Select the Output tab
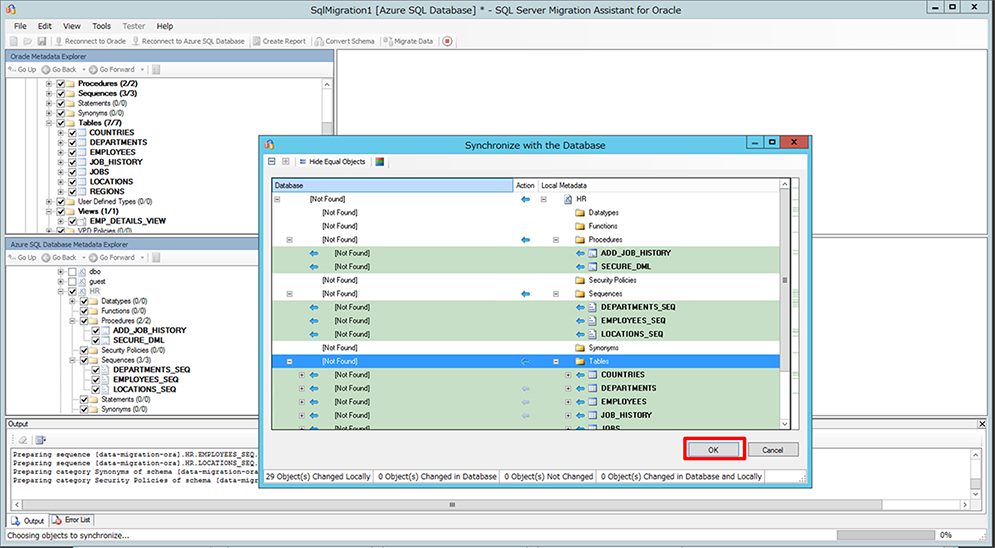 pos(28,521)
